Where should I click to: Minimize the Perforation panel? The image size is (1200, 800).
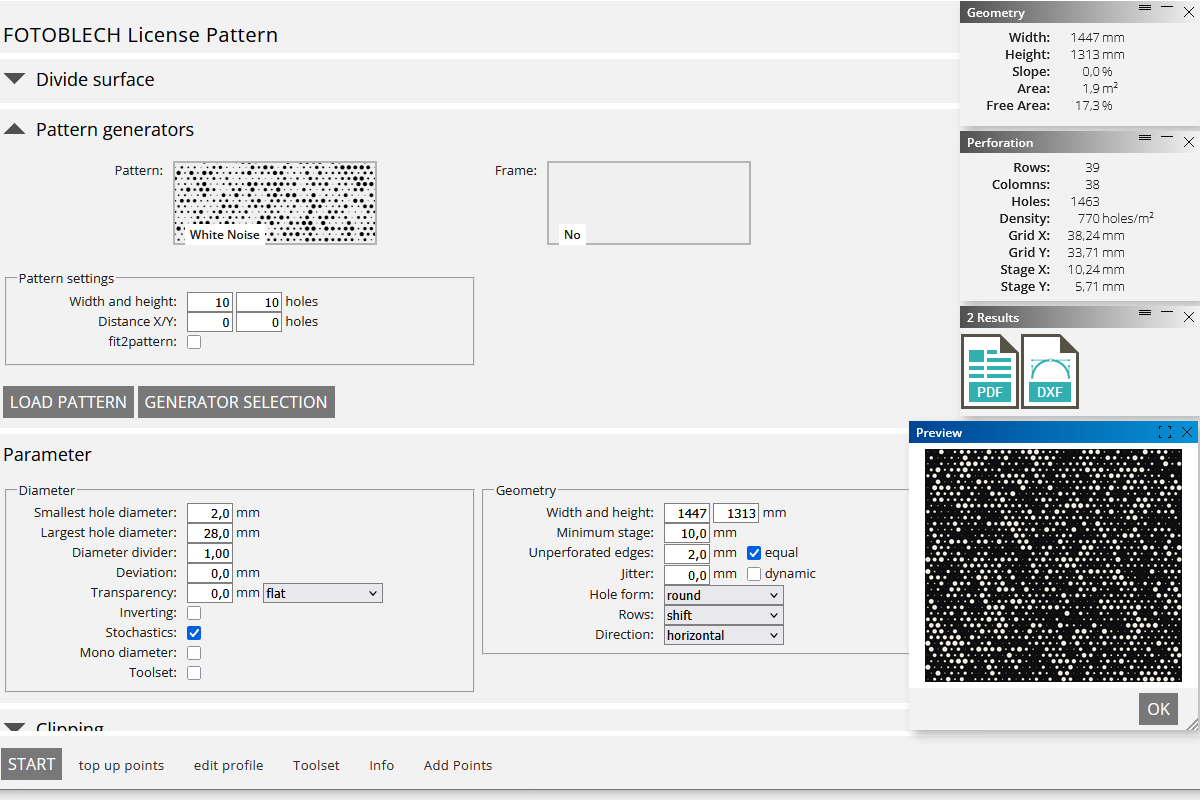pyautogui.click(x=1167, y=138)
